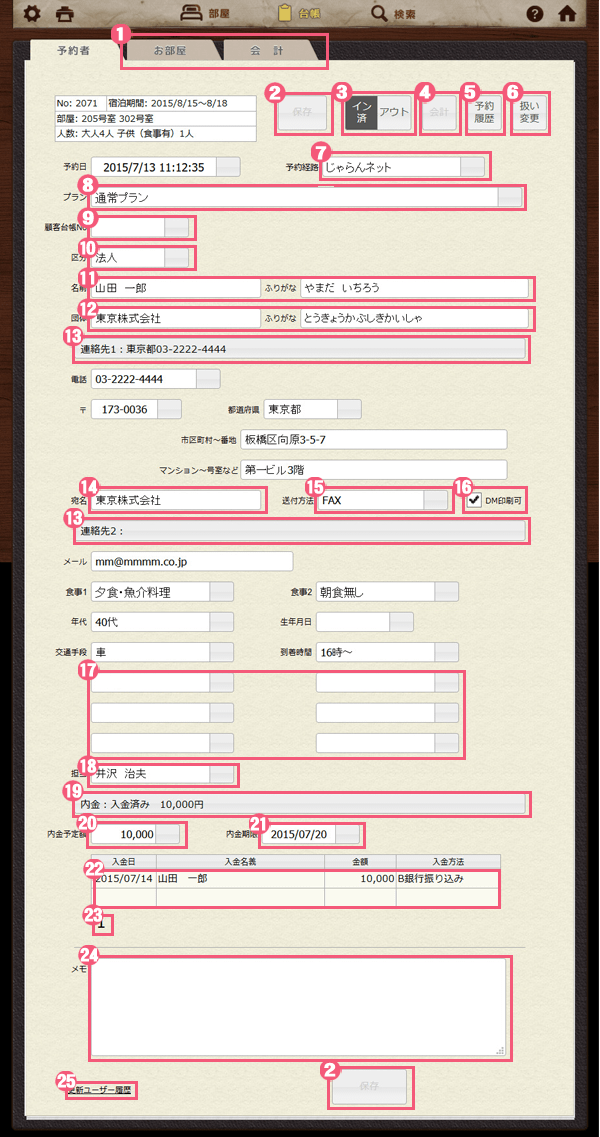
Task: Click the help question mark icon
Action: 535,14
